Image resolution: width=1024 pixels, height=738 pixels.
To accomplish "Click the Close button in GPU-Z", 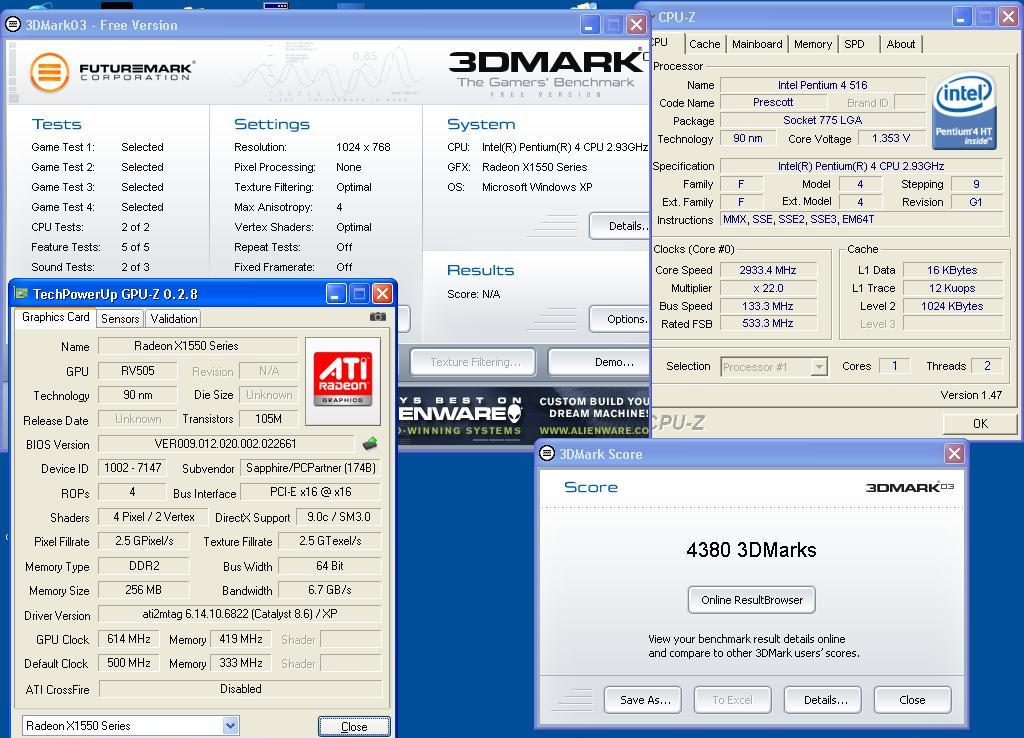I will pyautogui.click(x=354, y=726).
